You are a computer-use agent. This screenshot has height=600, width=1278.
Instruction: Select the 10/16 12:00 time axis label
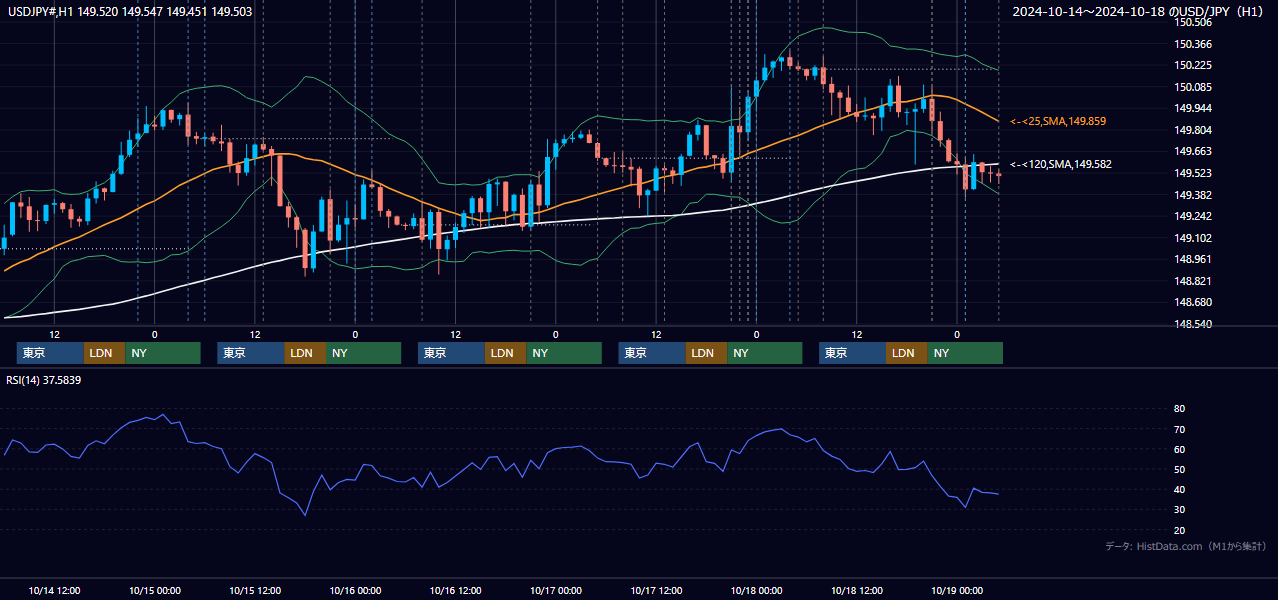tap(455, 590)
